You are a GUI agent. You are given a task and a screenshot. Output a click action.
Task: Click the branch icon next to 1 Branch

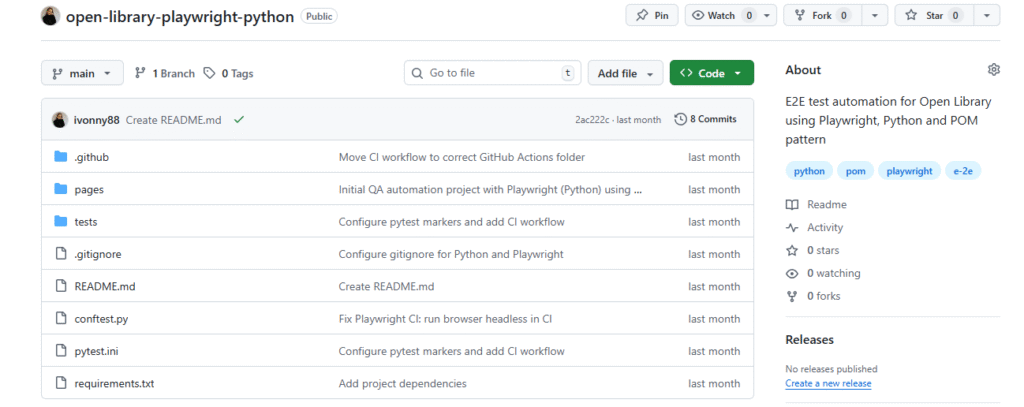tap(140, 73)
